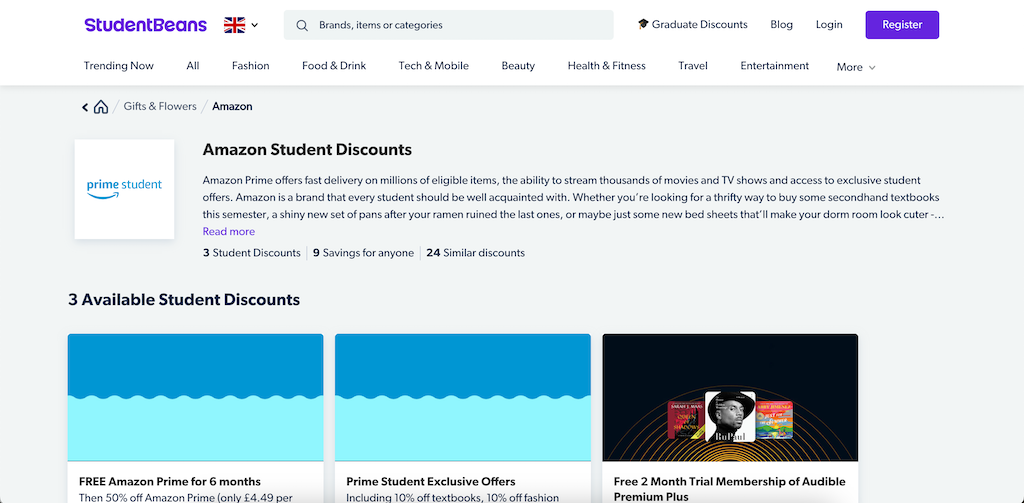Click the search magnifier icon
The image size is (1024, 503).
tap(302, 25)
